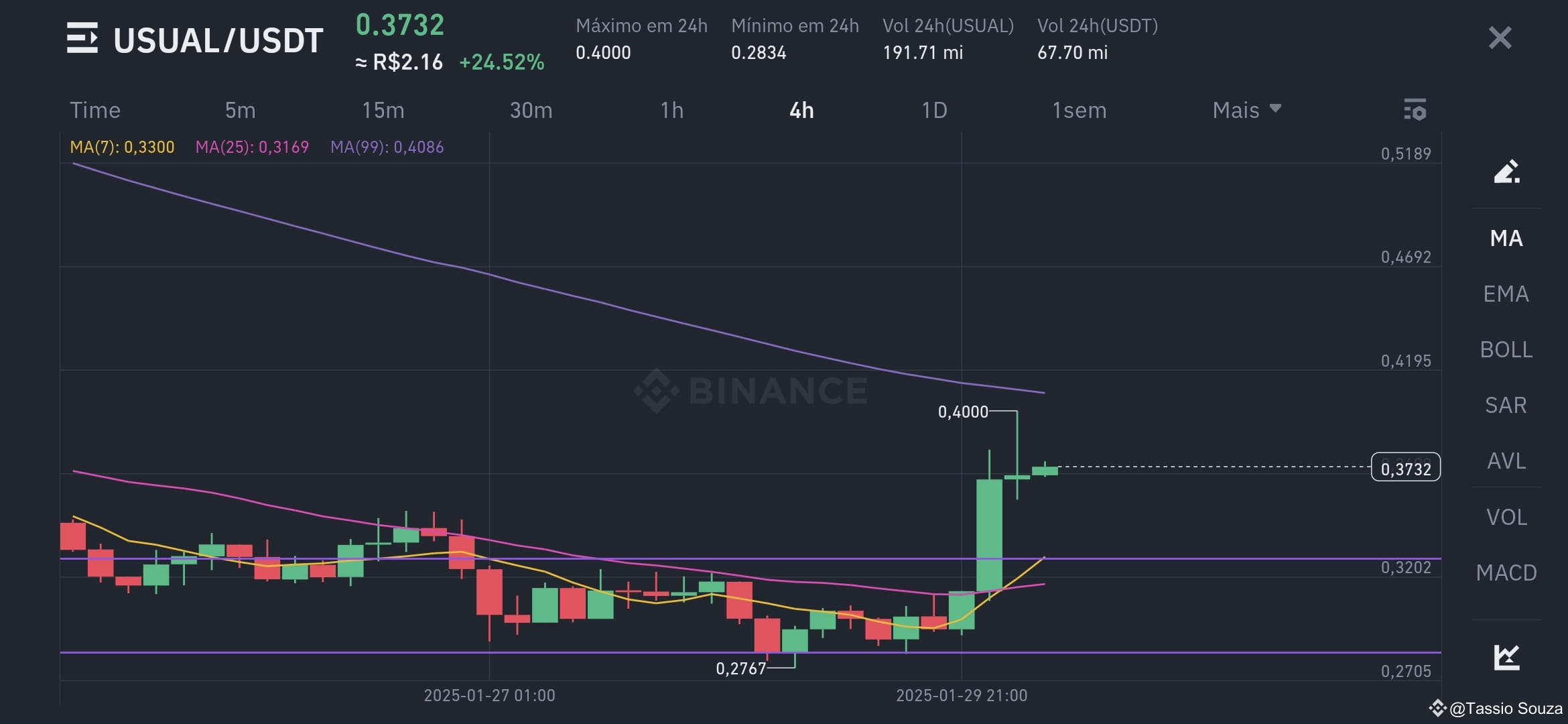Image resolution: width=1568 pixels, height=724 pixels.
Task: Select the 1h interval
Action: coord(672,110)
